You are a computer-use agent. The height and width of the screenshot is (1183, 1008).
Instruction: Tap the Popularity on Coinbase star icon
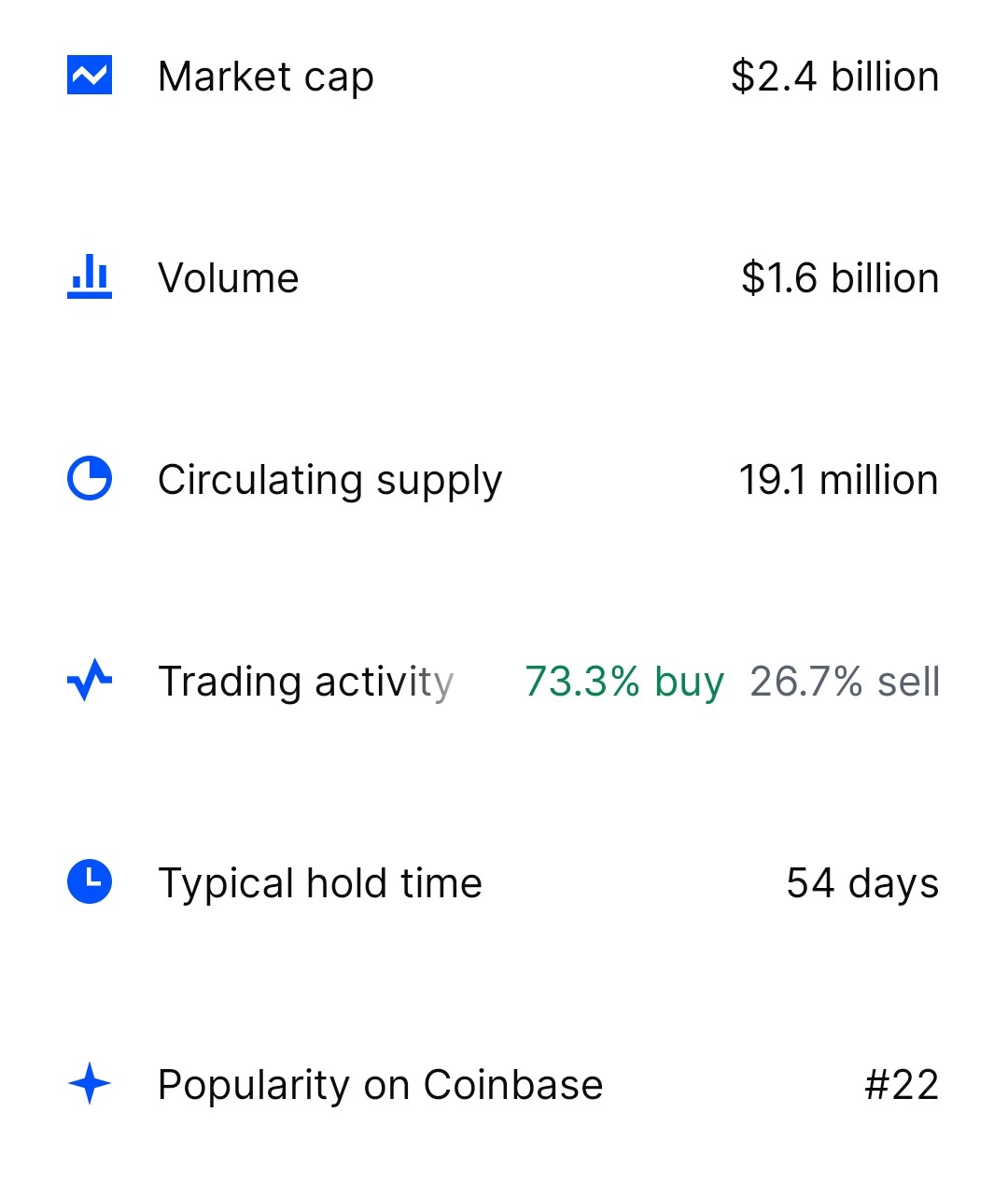point(90,1084)
